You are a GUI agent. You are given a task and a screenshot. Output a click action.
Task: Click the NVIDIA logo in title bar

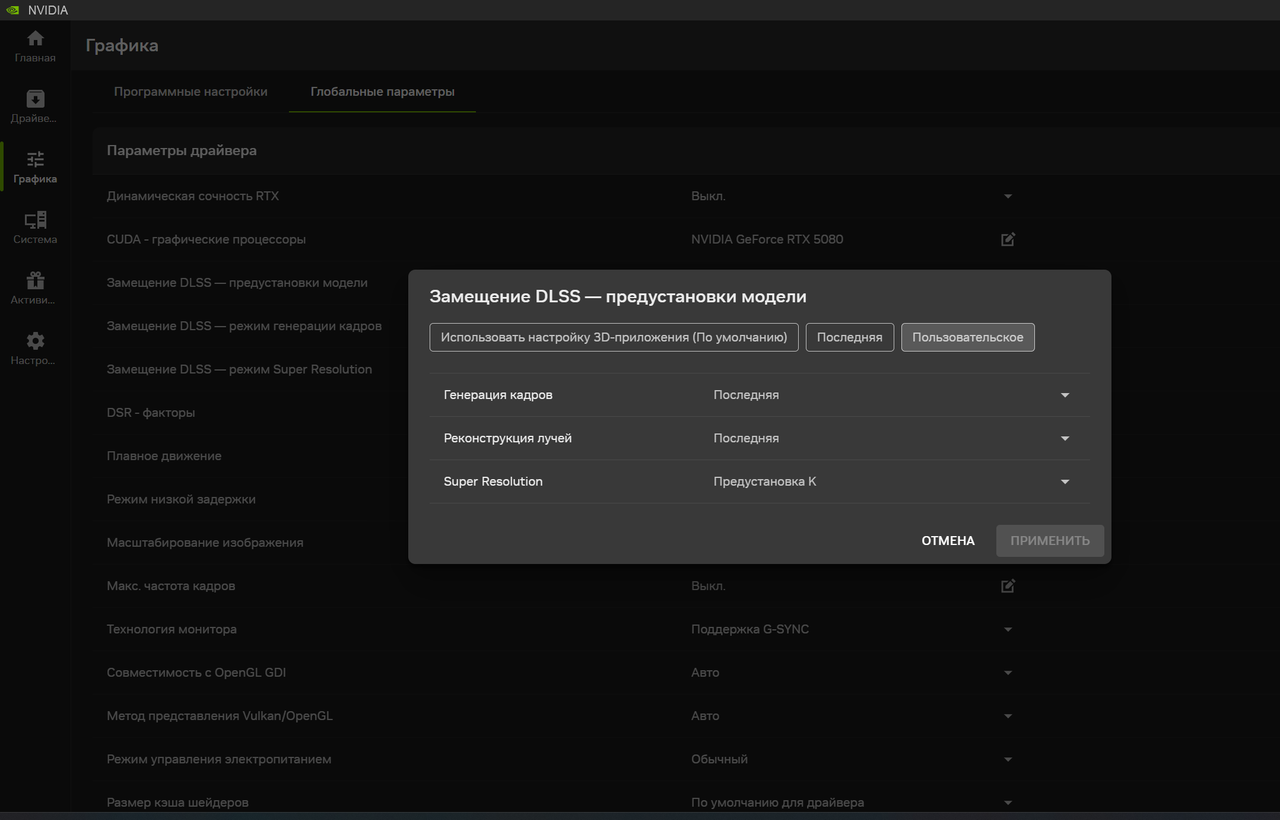[12, 10]
